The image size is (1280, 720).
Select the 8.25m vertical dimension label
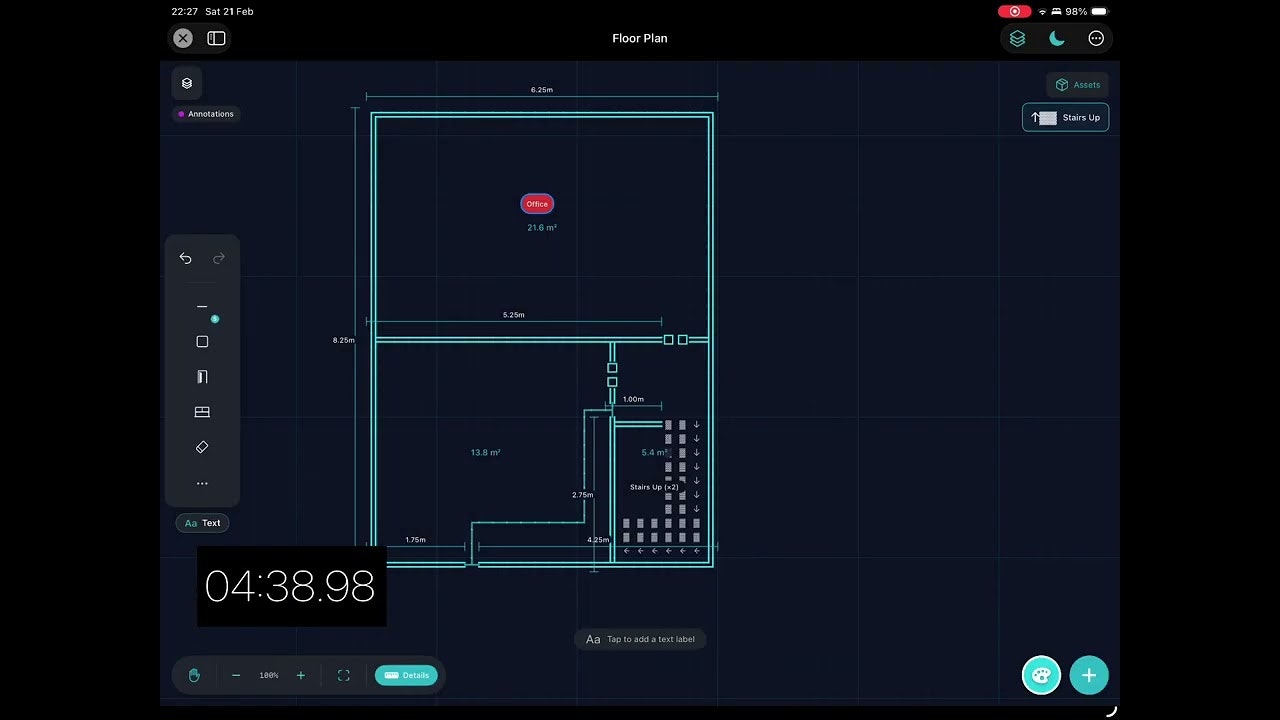(343, 340)
